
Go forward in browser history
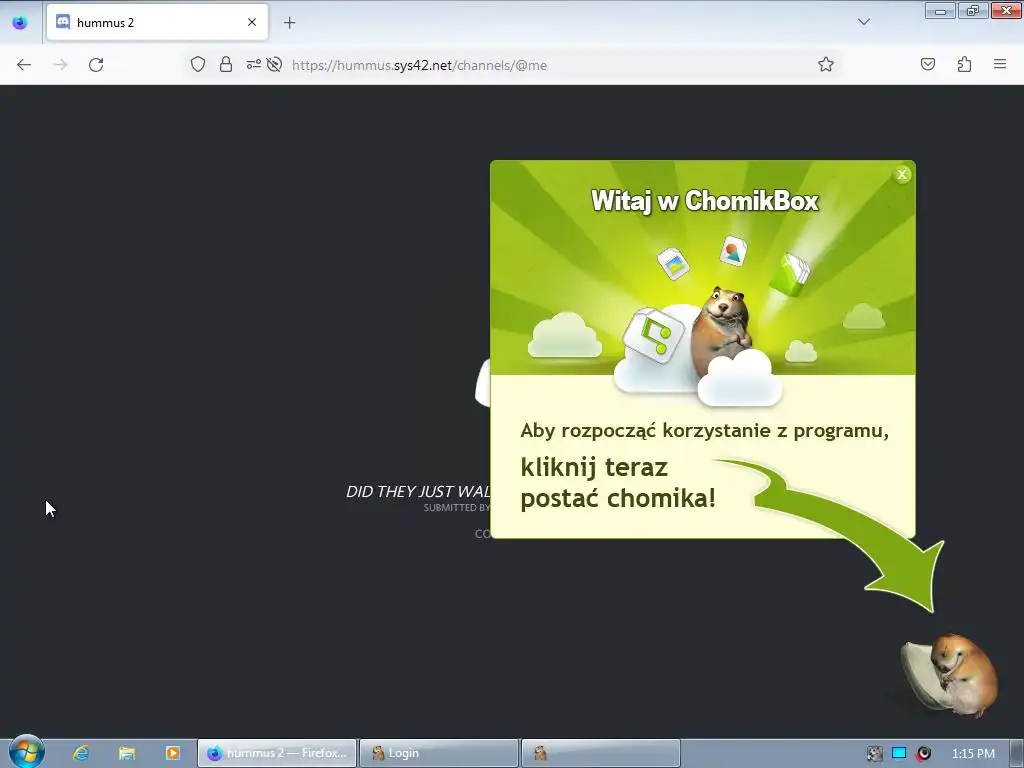pyautogui.click(x=60, y=65)
